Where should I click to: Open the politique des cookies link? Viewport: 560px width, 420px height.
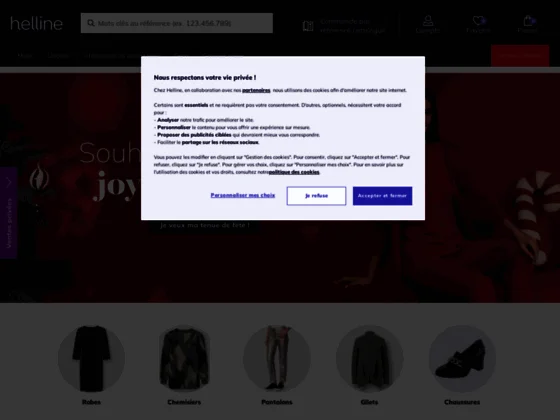point(294,172)
